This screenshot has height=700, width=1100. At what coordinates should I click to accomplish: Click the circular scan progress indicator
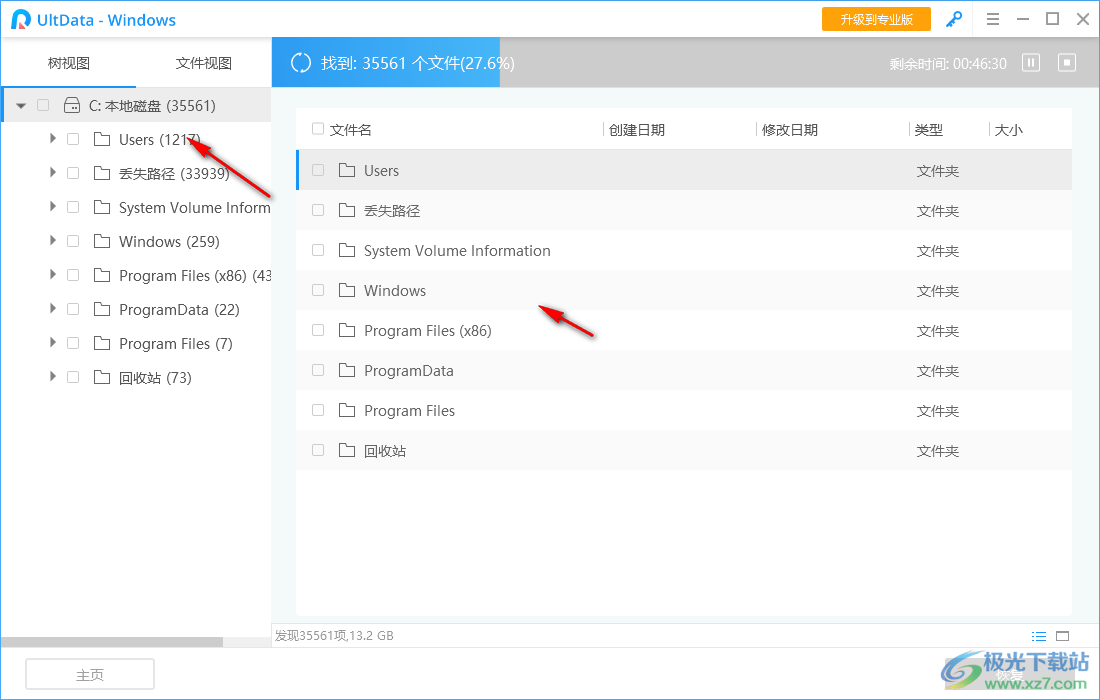300,62
